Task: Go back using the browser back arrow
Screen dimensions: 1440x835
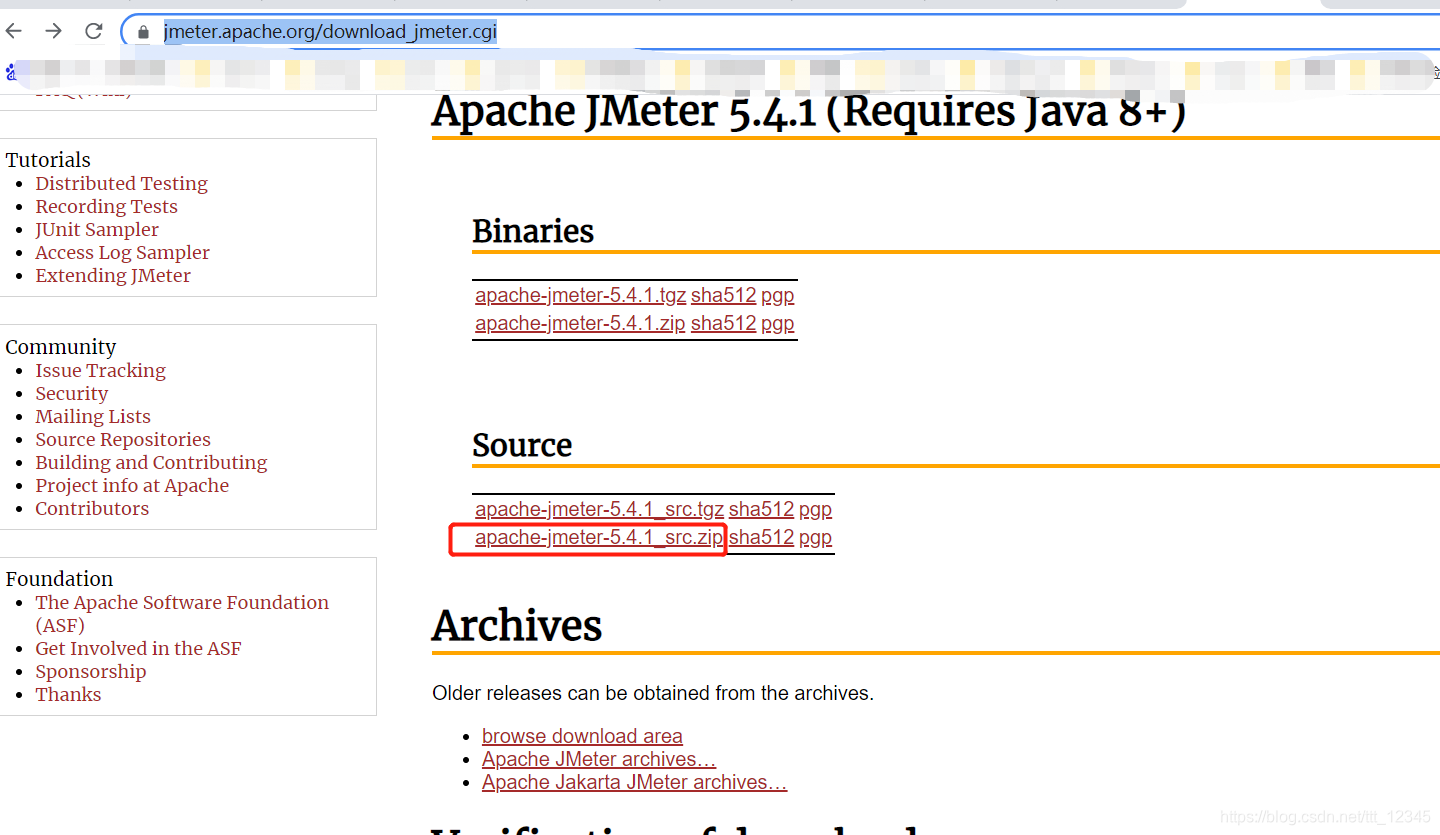Action: (14, 31)
